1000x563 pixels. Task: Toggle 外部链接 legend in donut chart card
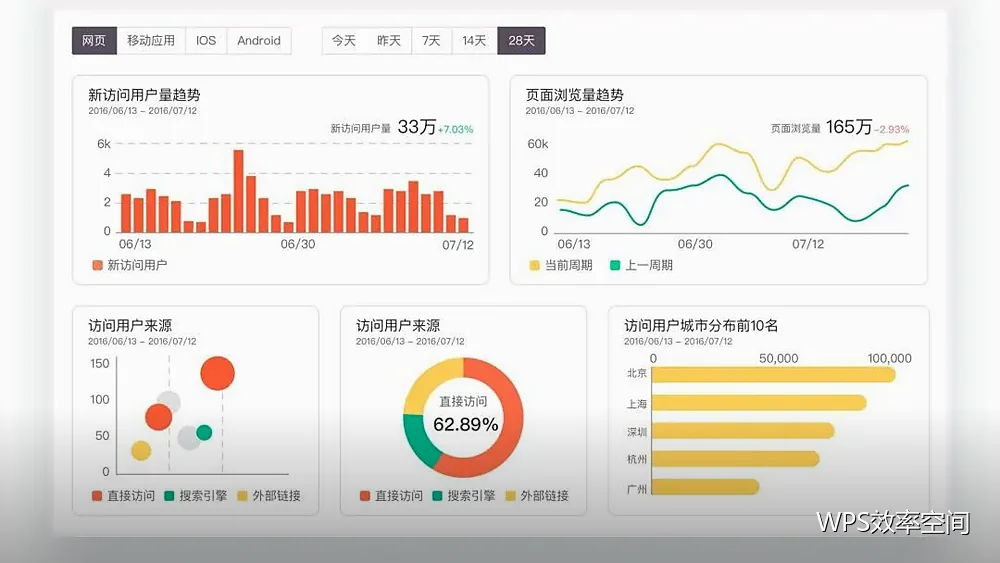click(537, 495)
